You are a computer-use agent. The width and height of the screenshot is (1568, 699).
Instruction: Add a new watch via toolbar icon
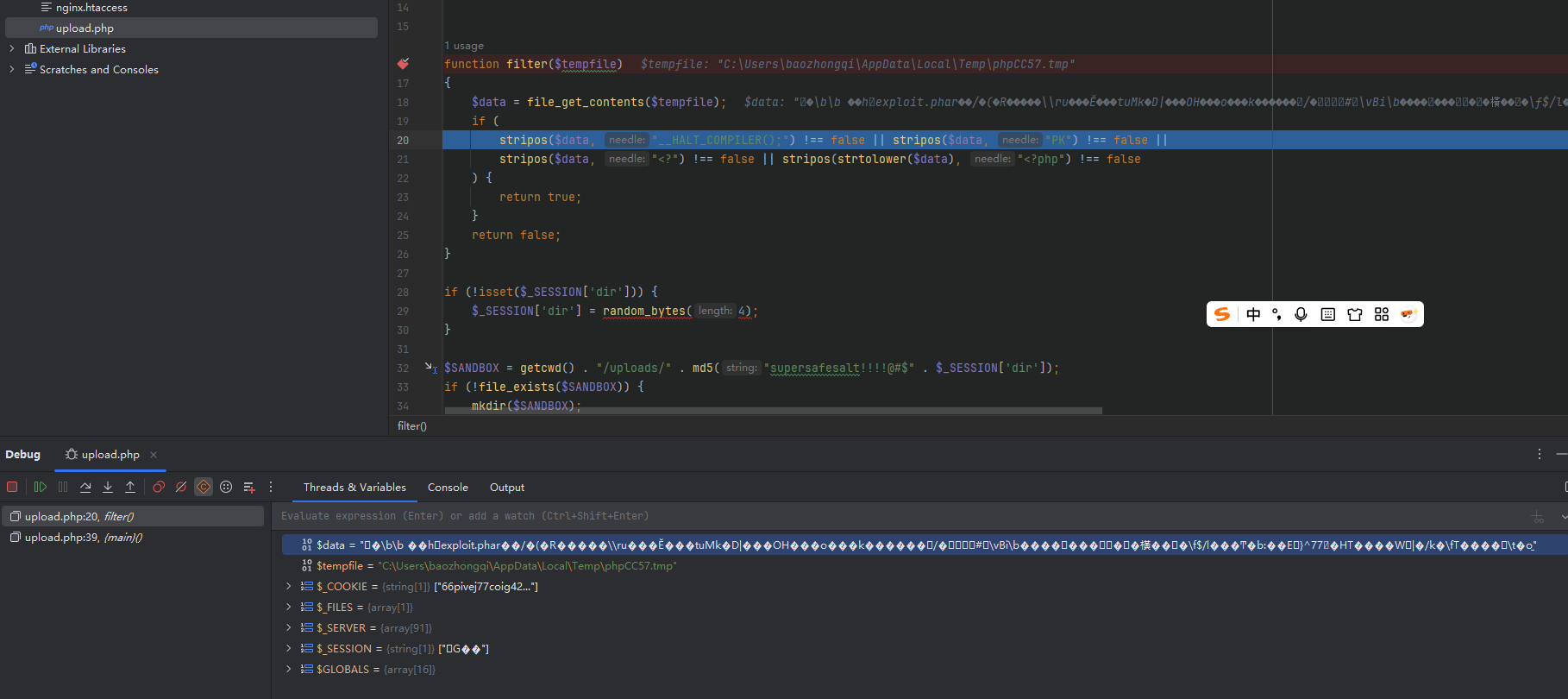(249, 487)
